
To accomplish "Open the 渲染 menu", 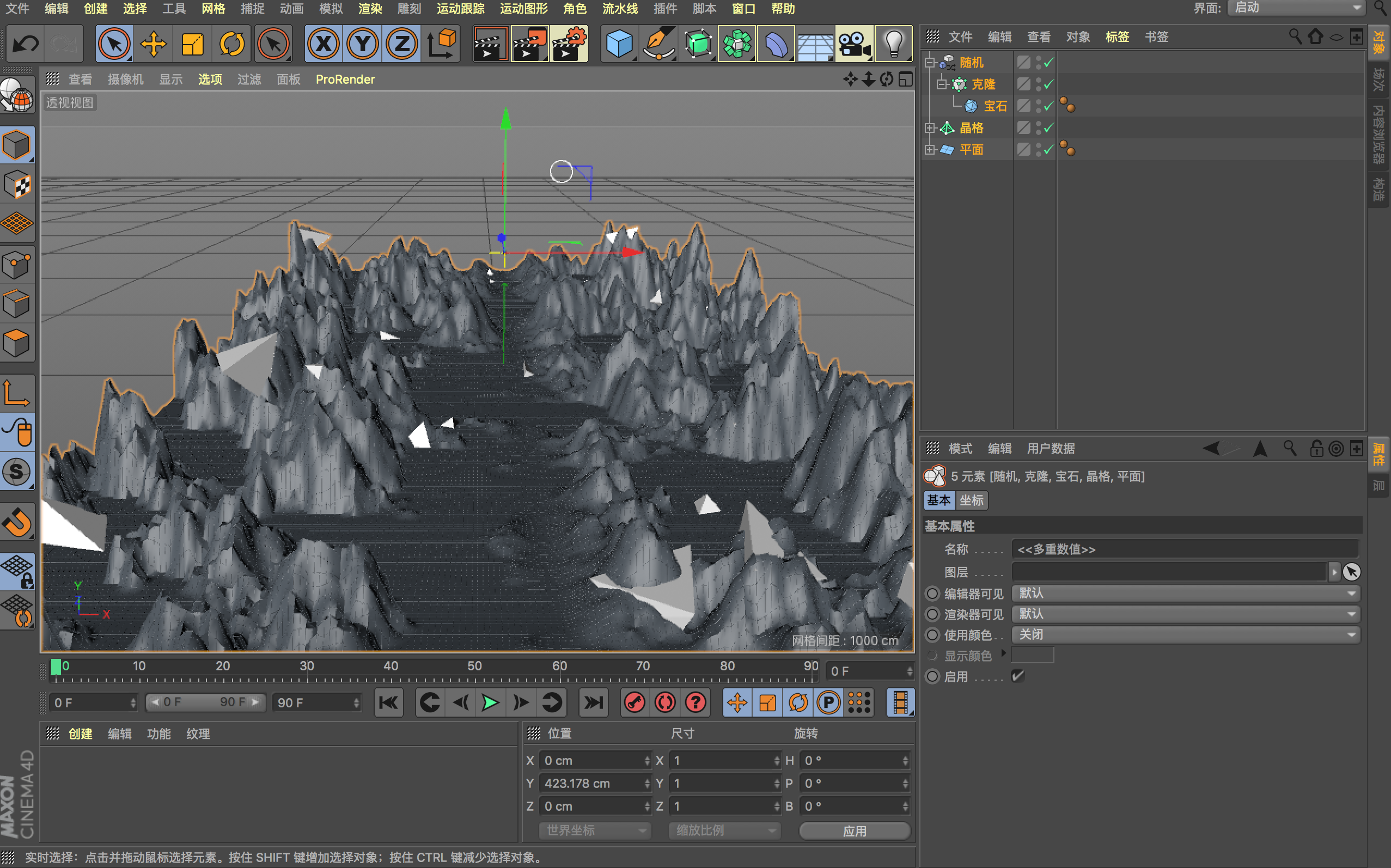I will (x=370, y=9).
